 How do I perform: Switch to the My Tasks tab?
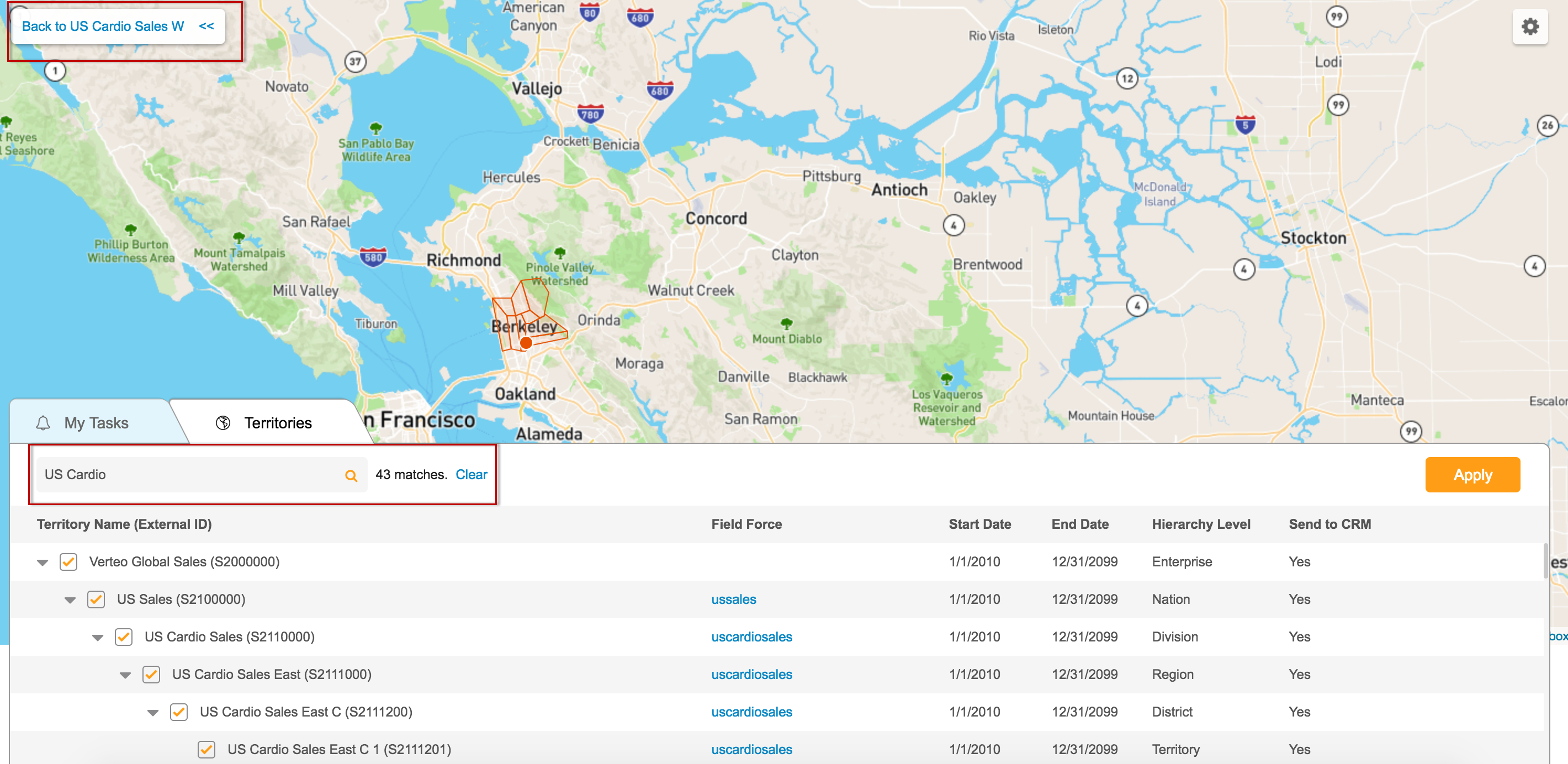95,423
